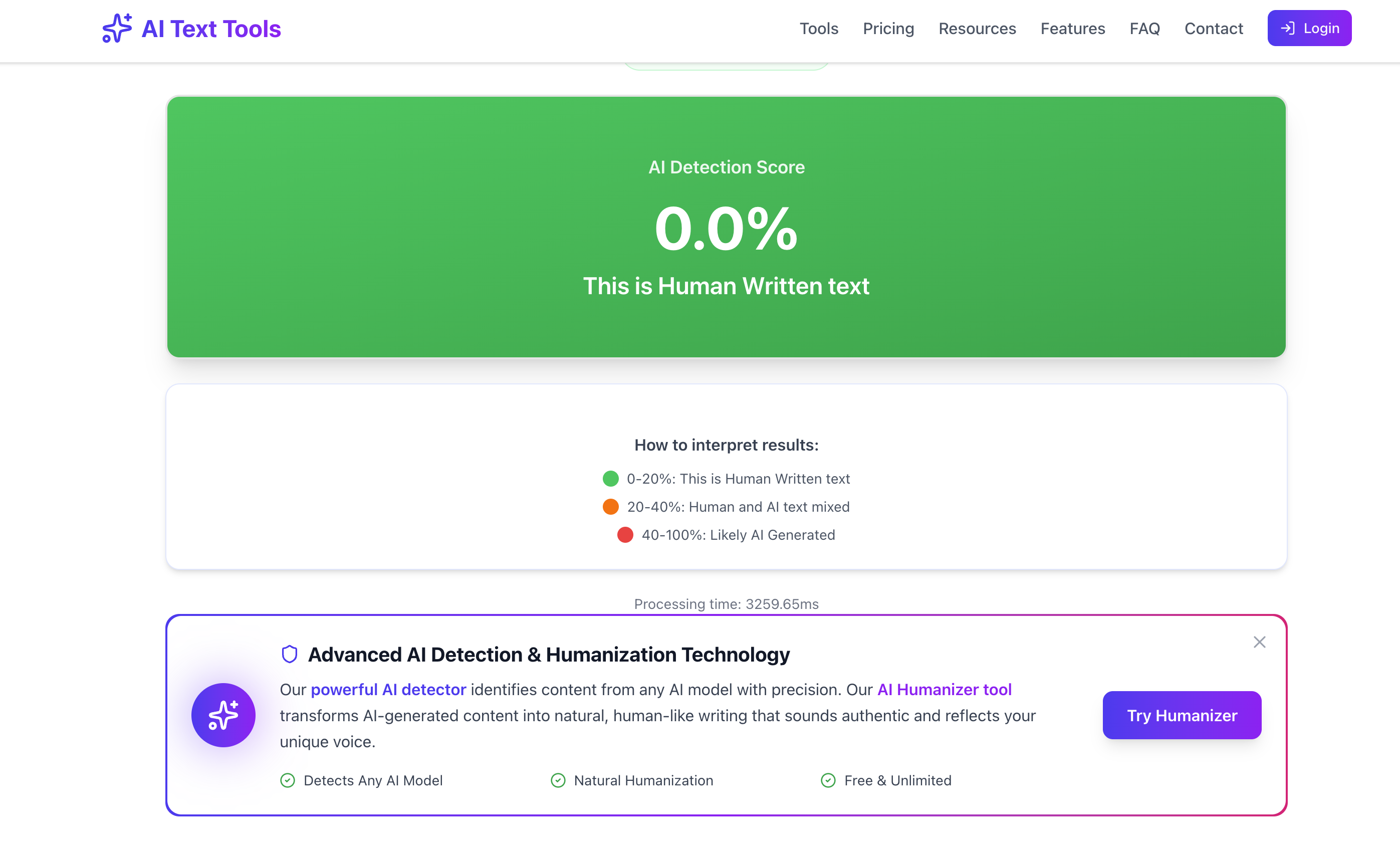Click the green 0-20% legend dot

pyautogui.click(x=610, y=479)
